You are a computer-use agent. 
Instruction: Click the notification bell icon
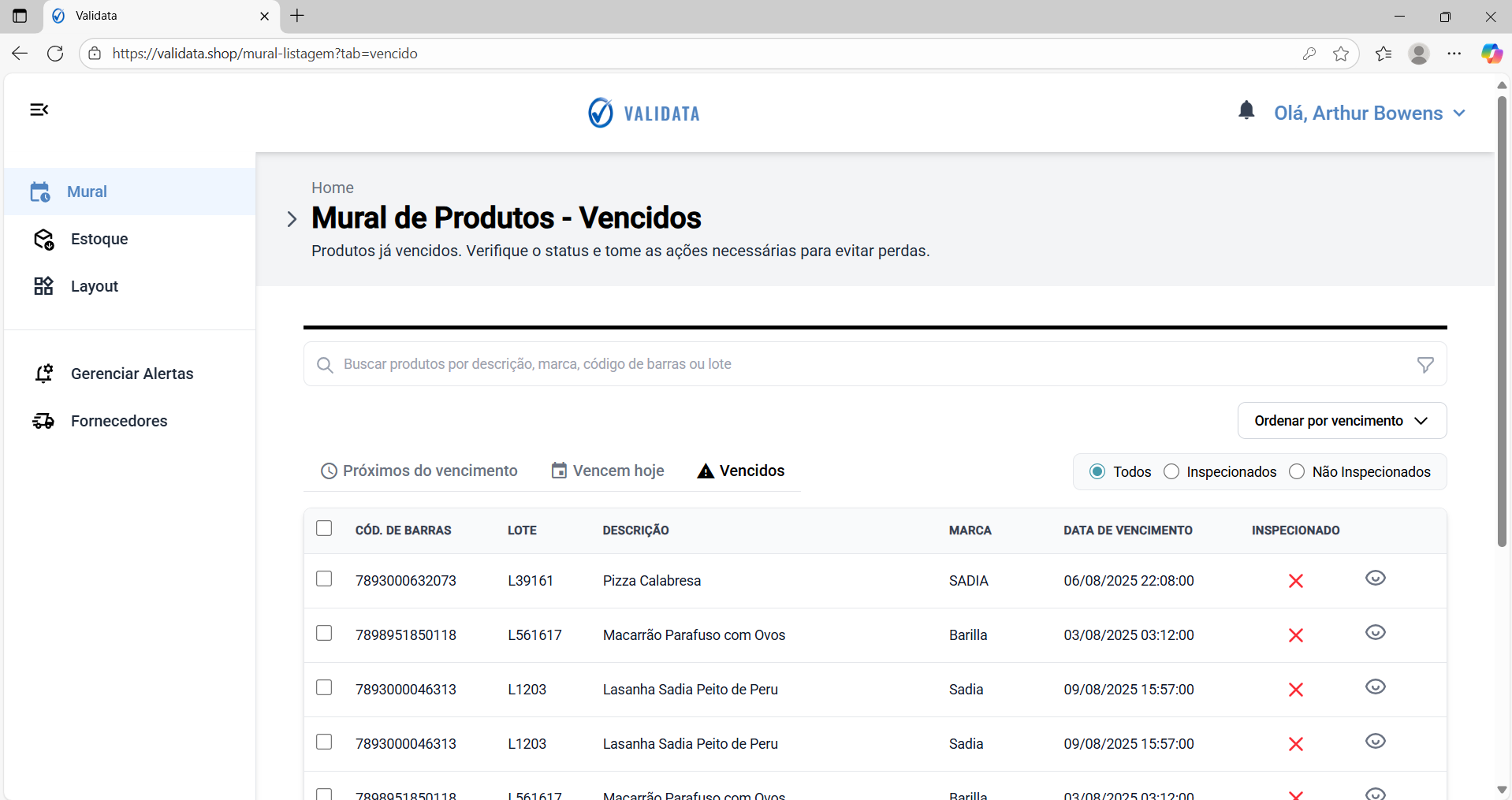coord(1246,110)
